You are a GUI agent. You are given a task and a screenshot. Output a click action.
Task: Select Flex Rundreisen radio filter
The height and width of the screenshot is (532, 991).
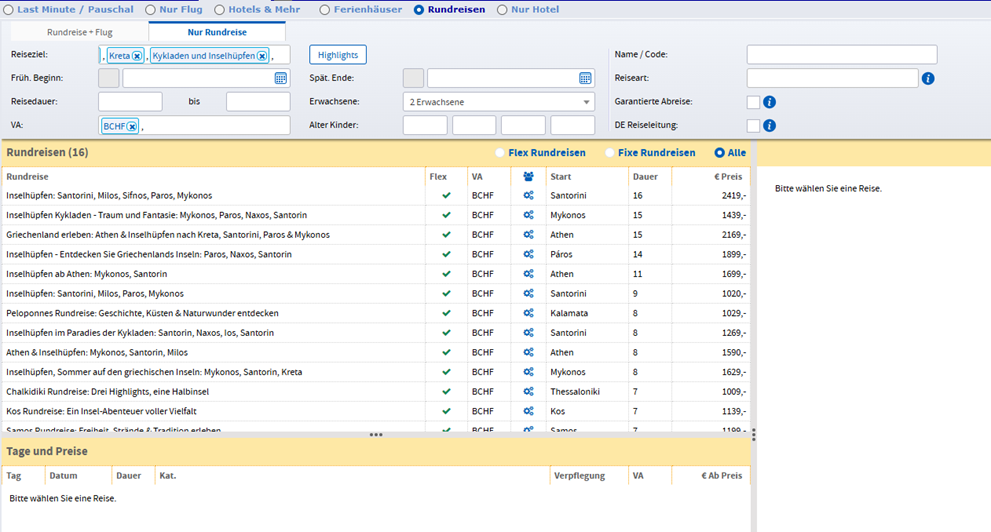tap(500, 153)
